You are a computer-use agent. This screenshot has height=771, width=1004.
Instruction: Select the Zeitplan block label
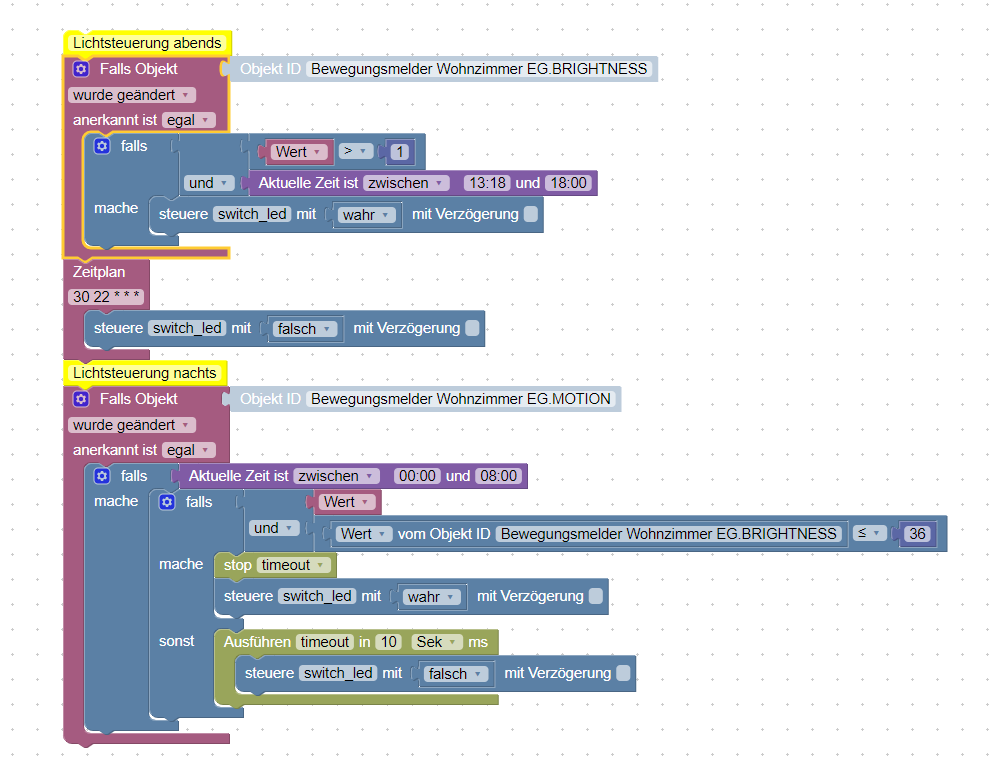(x=99, y=272)
